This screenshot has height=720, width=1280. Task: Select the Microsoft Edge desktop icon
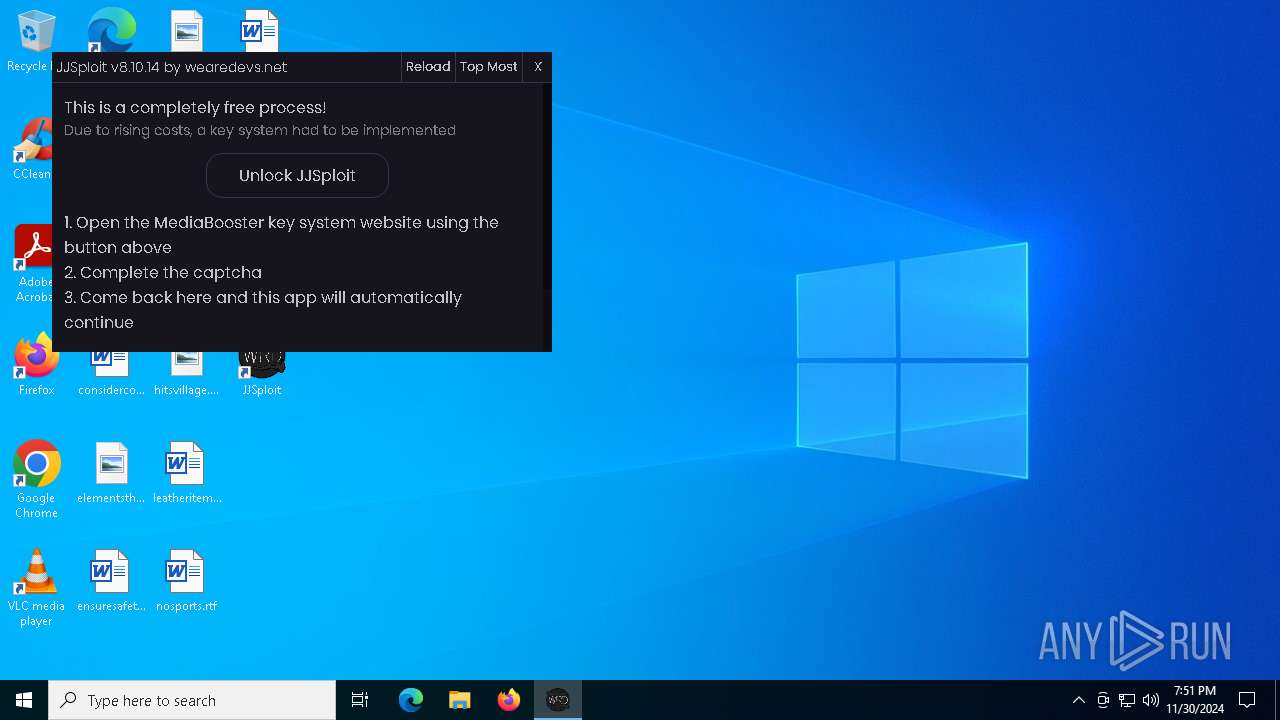pos(111,30)
